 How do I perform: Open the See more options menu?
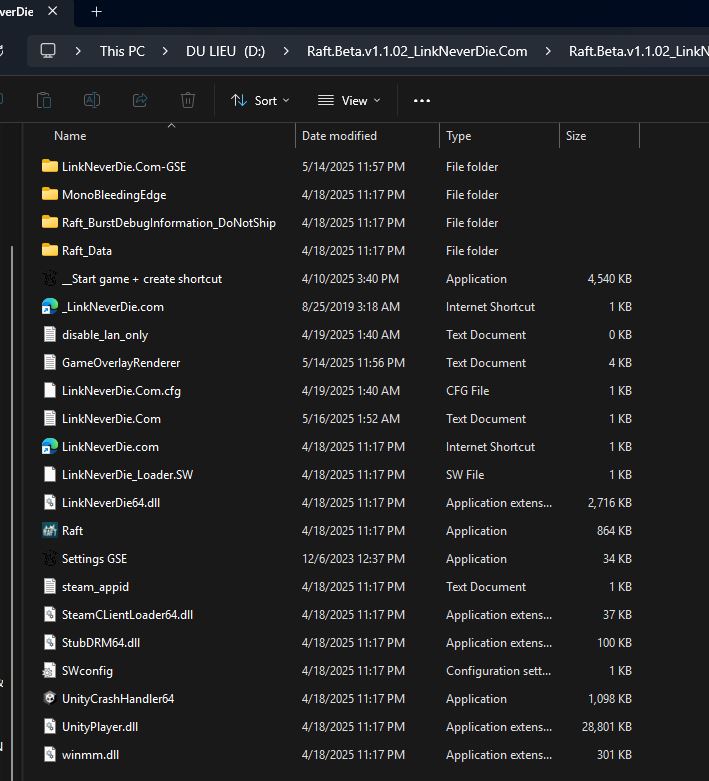(x=421, y=100)
